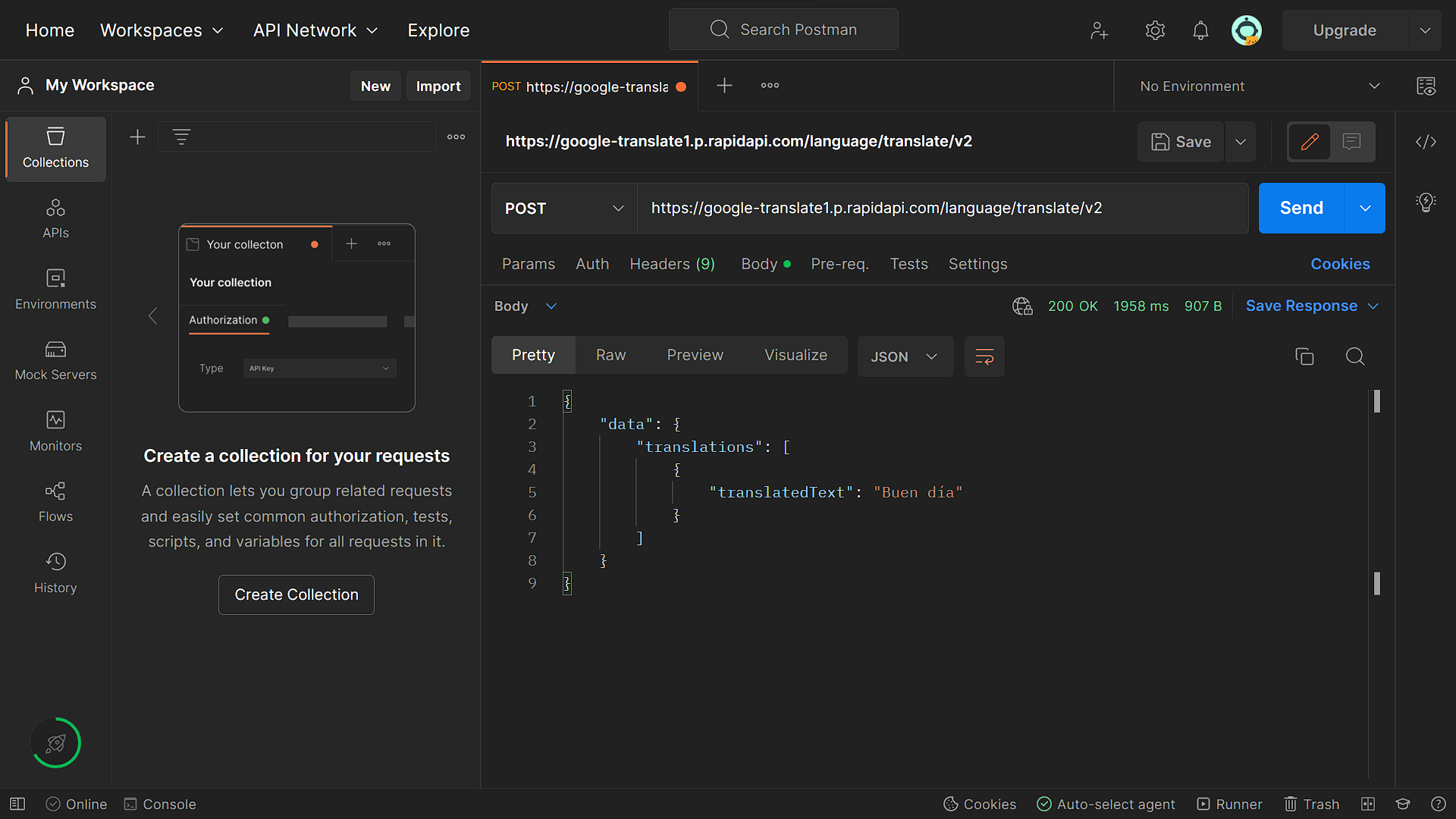The width and height of the screenshot is (1456, 819).
Task: Open the Cookies link near request tabs
Action: 1340,264
